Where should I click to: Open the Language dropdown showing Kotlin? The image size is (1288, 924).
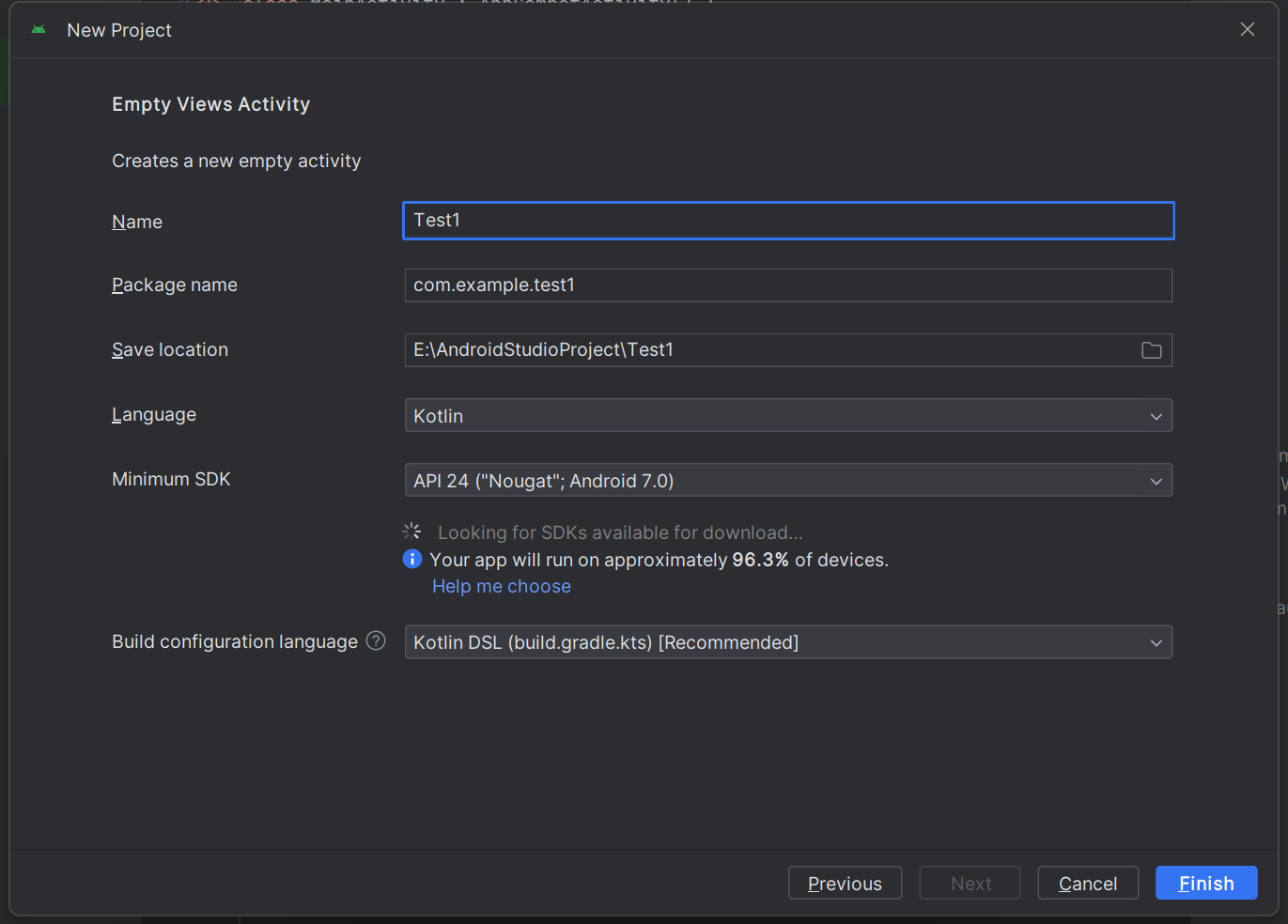pyautogui.click(x=787, y=415)
